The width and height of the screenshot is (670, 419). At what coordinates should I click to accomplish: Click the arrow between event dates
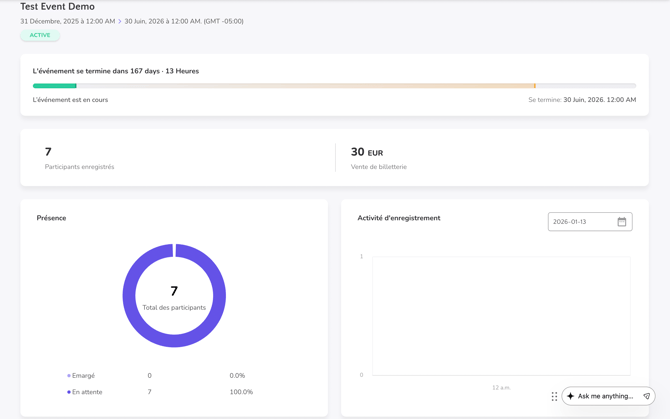[x=120, y=21]
